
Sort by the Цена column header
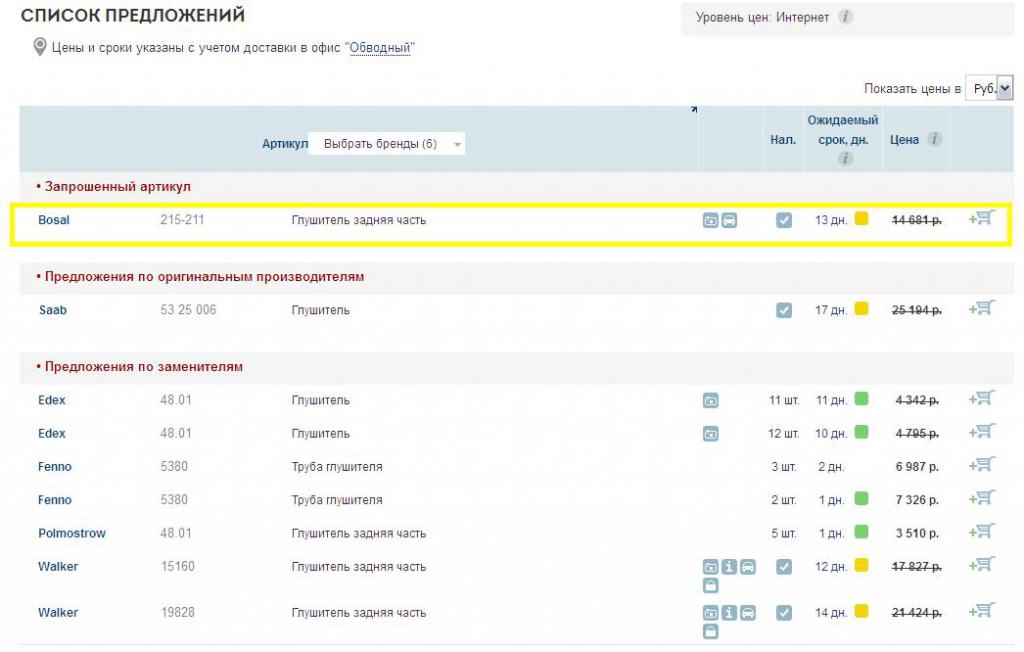point(904,140)
